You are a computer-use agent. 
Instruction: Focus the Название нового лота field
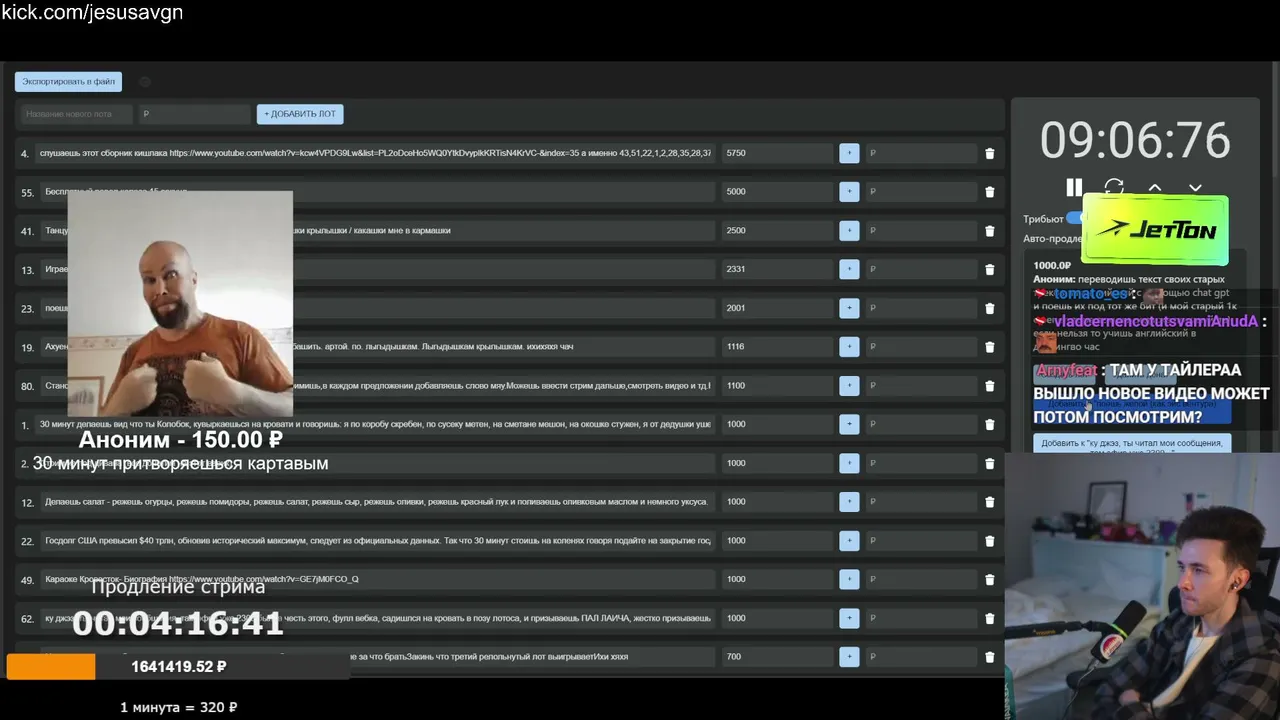pos(77,114)
